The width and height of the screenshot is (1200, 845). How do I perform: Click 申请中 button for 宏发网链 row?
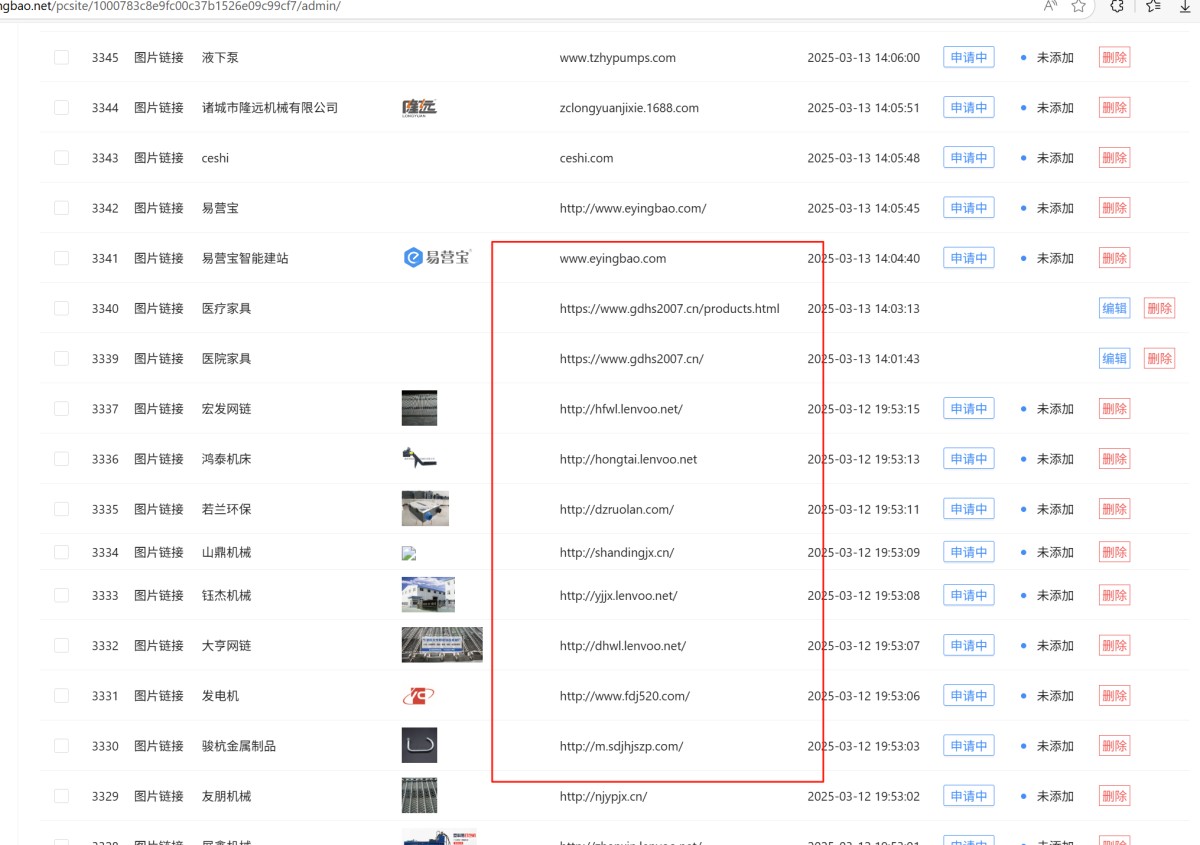click(x=968, y=409)
